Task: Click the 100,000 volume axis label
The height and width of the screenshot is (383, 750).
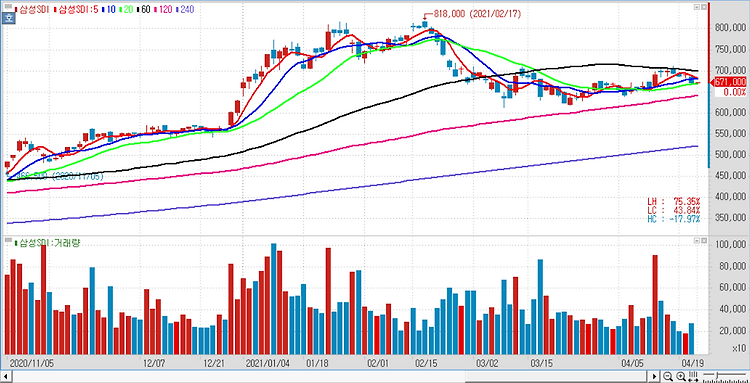Action: click(730, 244)
